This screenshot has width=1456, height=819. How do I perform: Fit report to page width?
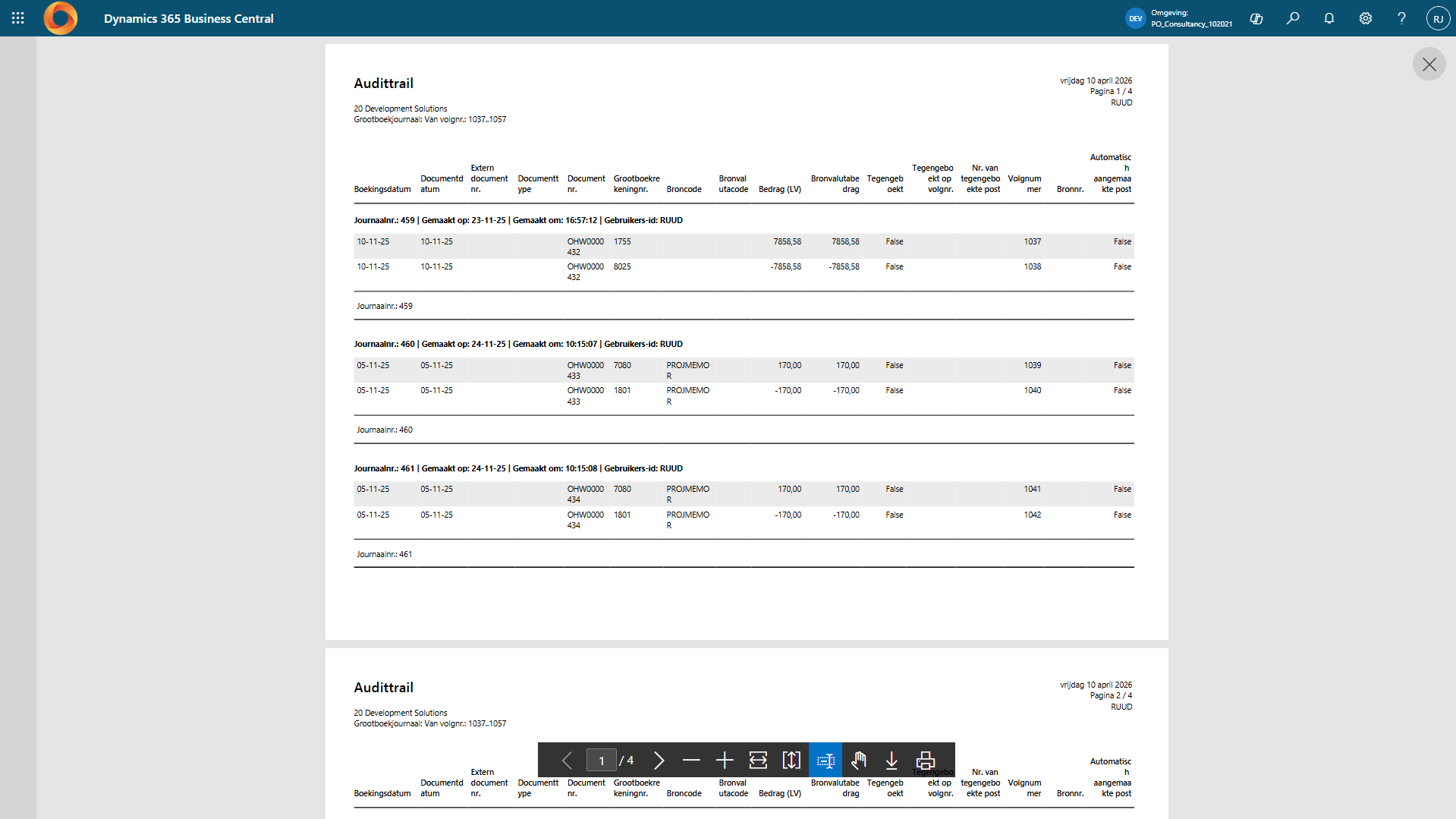(758, 761)
